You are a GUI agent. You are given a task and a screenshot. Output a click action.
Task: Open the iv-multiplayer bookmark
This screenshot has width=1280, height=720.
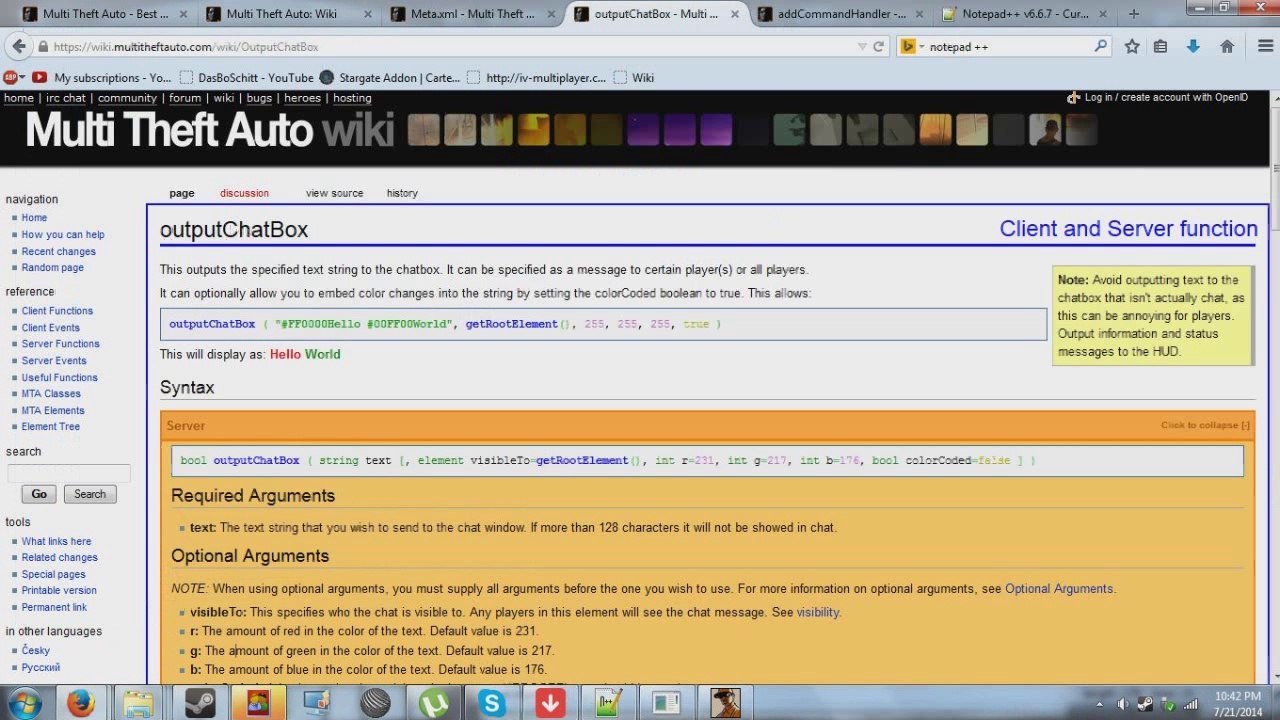click(x=536, y=77)
